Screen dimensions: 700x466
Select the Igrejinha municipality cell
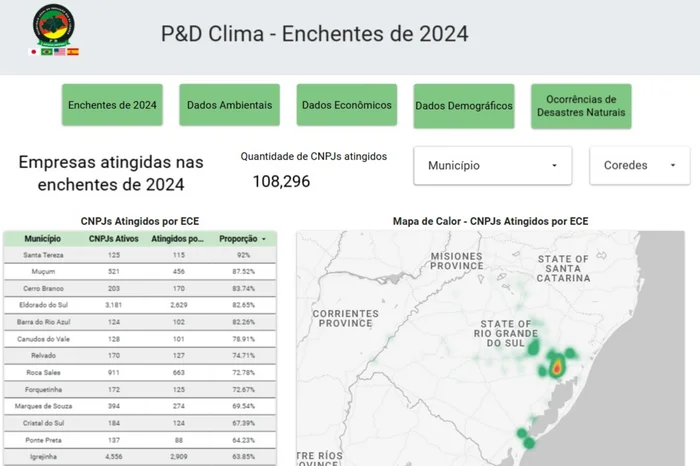coord(43,456)
